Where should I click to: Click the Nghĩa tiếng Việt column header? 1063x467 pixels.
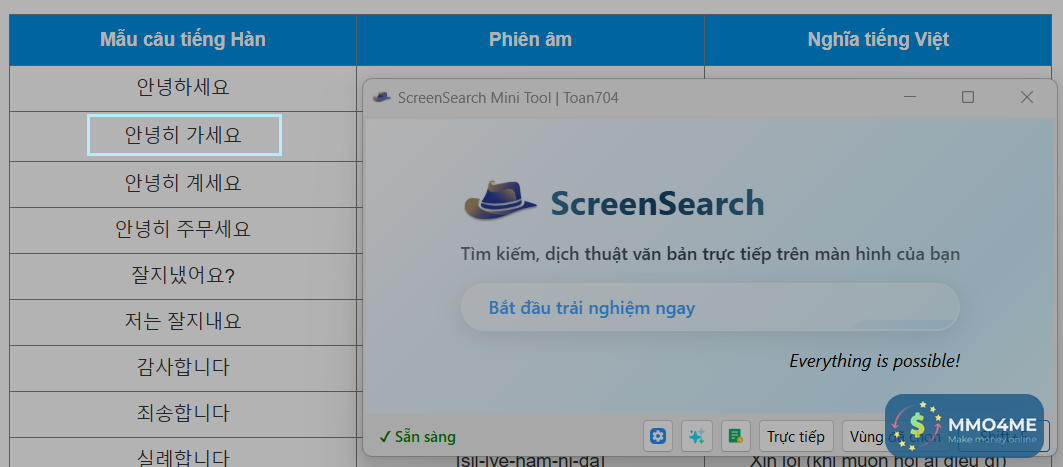coord(878,40)
